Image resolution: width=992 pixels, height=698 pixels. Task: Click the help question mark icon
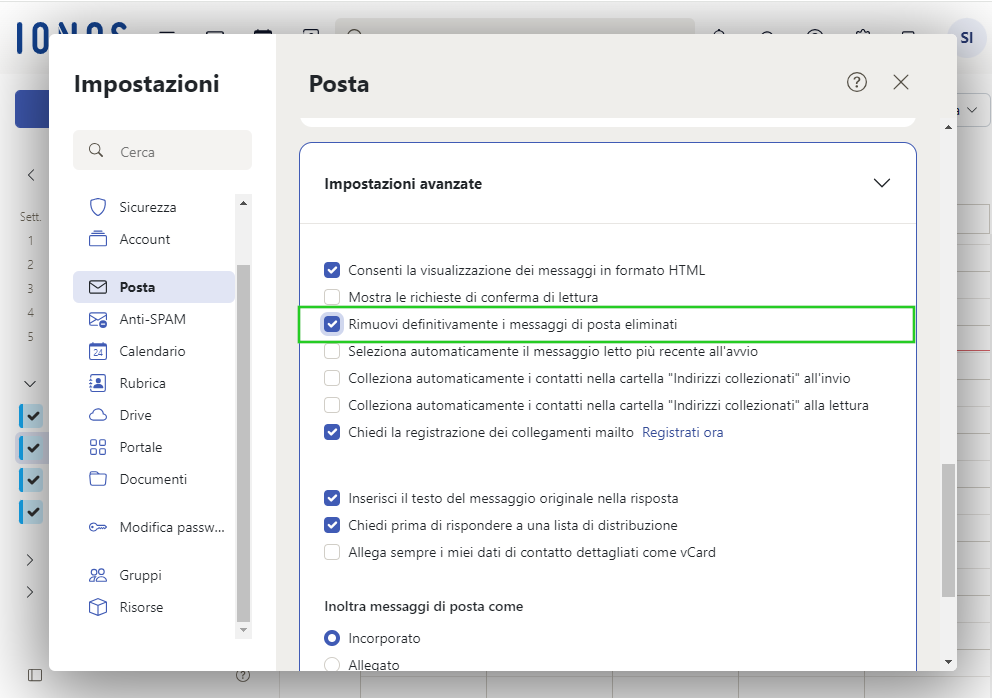[857, 82]
